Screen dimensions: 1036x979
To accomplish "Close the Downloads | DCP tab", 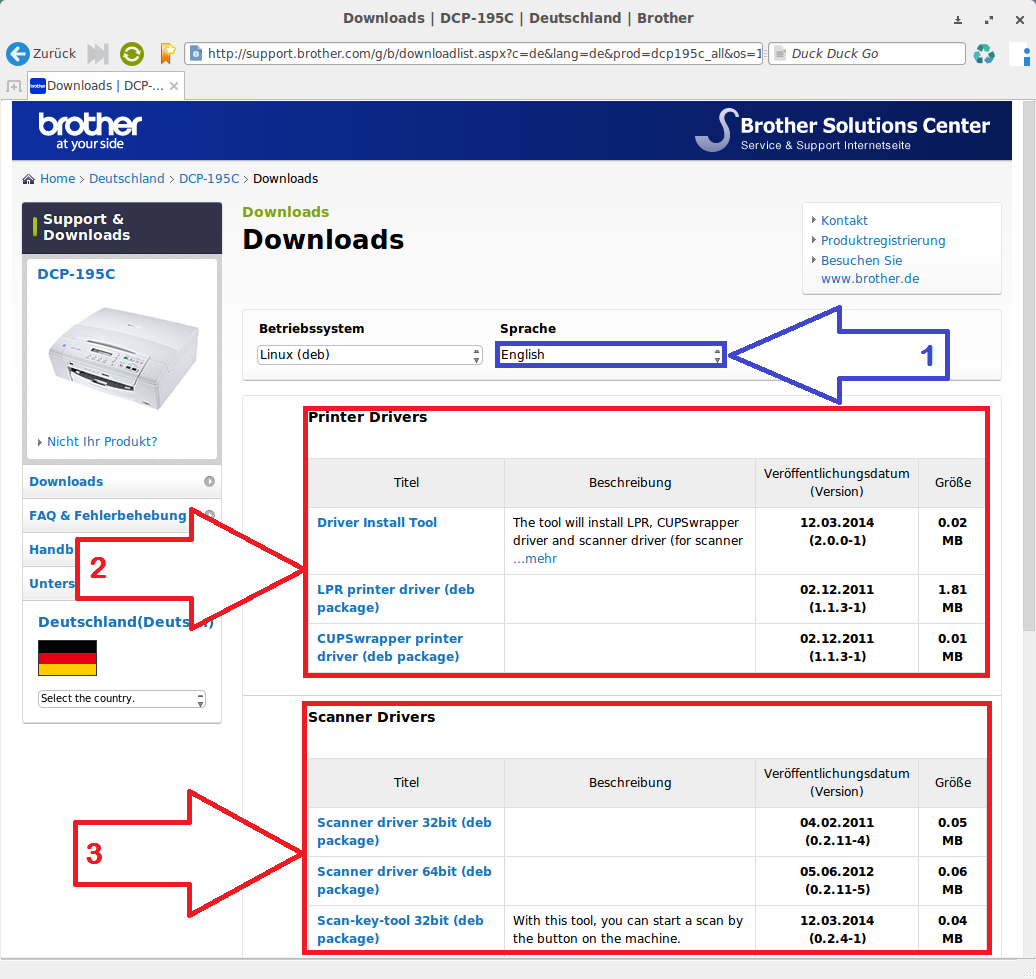I will pos(174,86).
